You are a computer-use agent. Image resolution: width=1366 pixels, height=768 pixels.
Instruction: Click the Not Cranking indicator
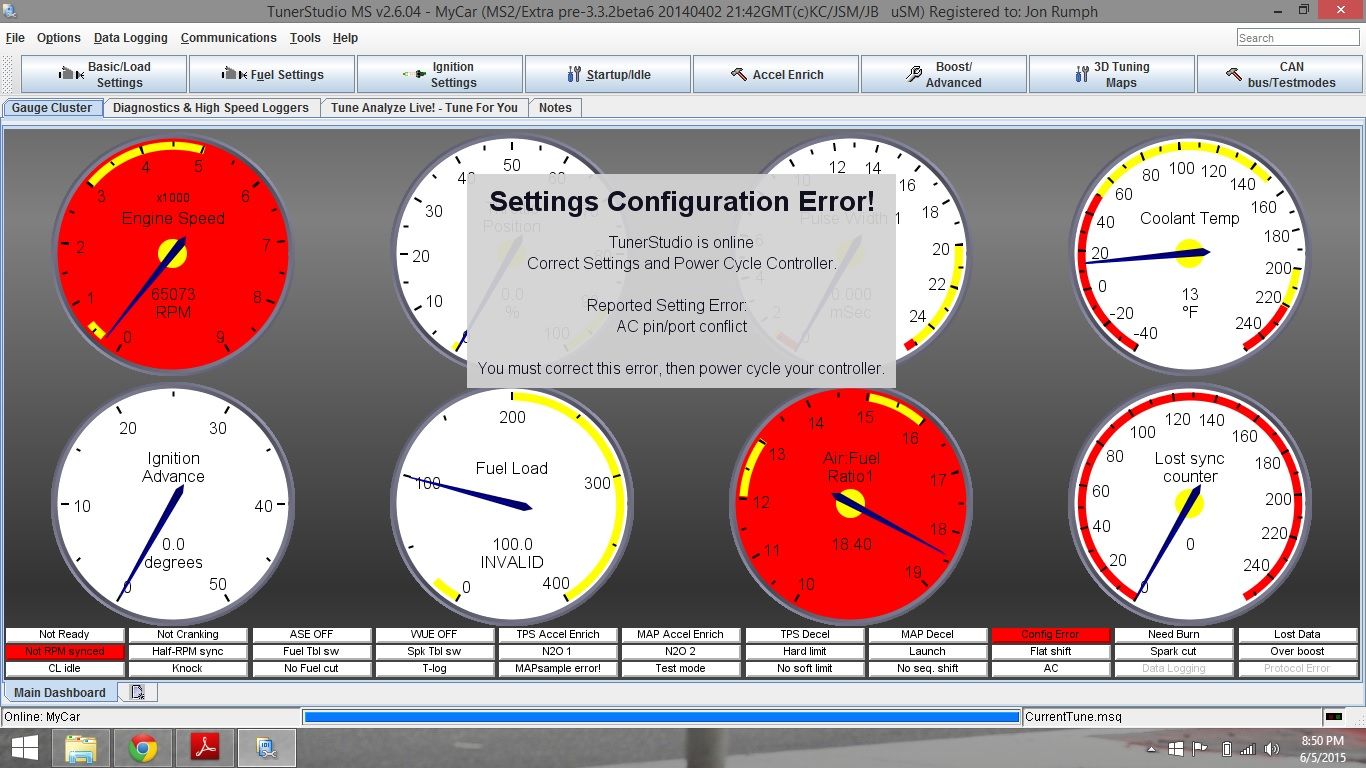pyautogui.click(x=188, y=635)
